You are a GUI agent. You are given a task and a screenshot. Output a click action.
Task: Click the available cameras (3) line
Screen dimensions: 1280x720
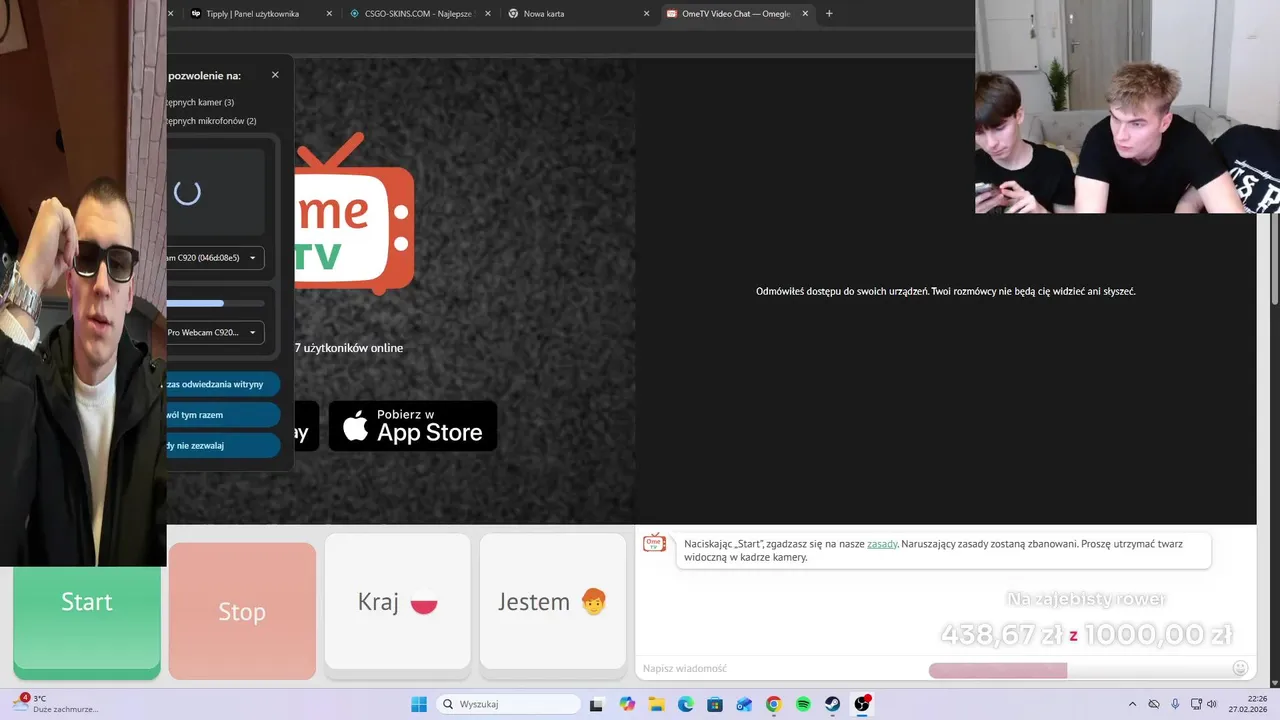tap(201, 102)
